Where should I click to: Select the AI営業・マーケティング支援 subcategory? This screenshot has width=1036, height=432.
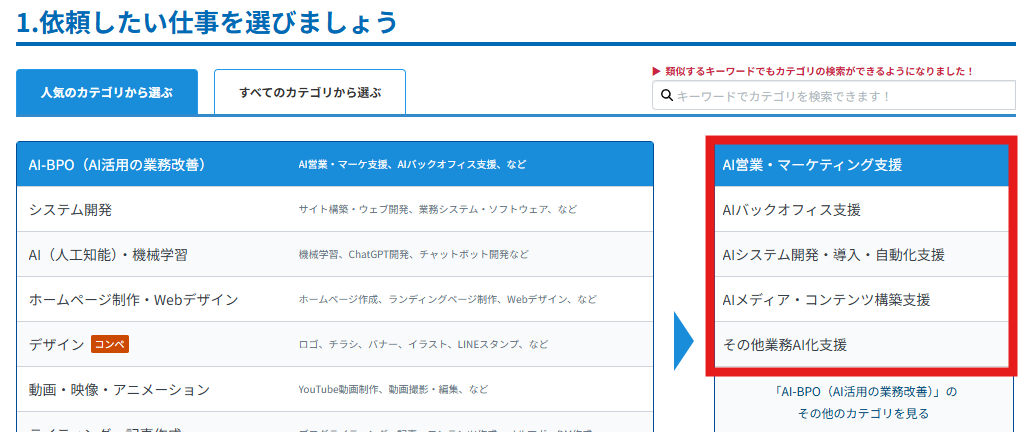click(811, 164)
